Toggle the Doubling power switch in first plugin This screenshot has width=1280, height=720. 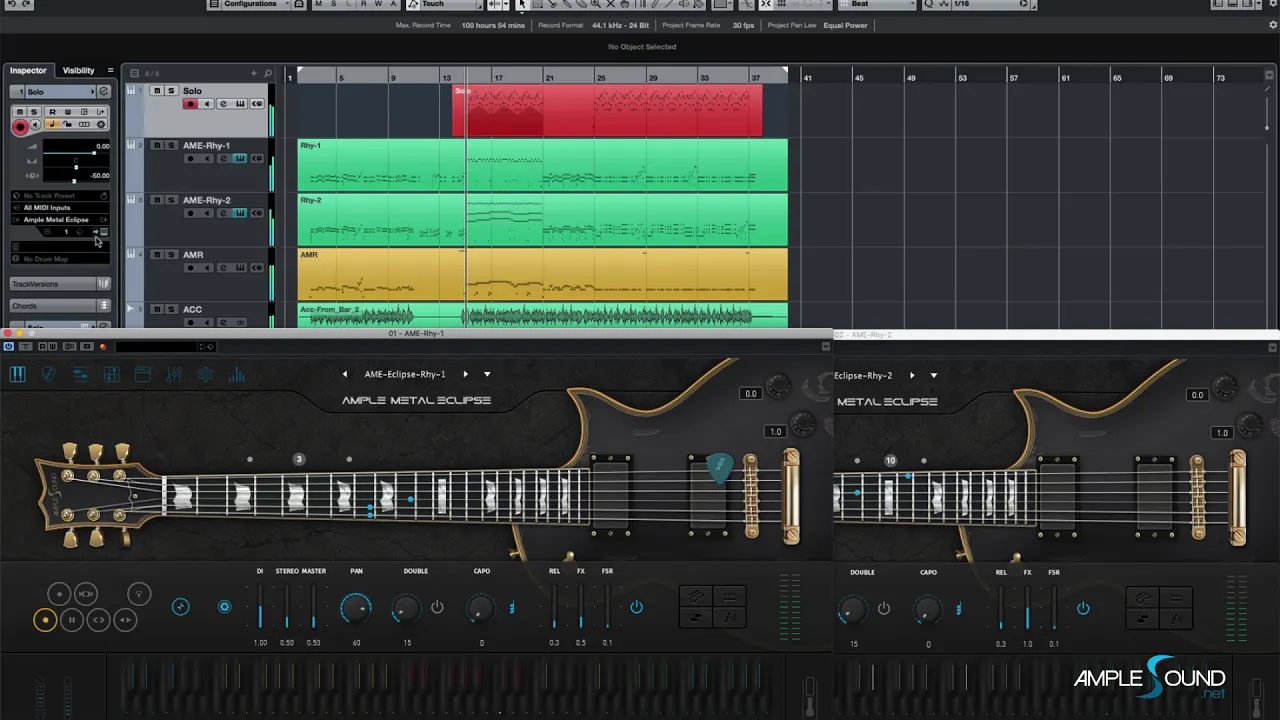click(437, 607)
